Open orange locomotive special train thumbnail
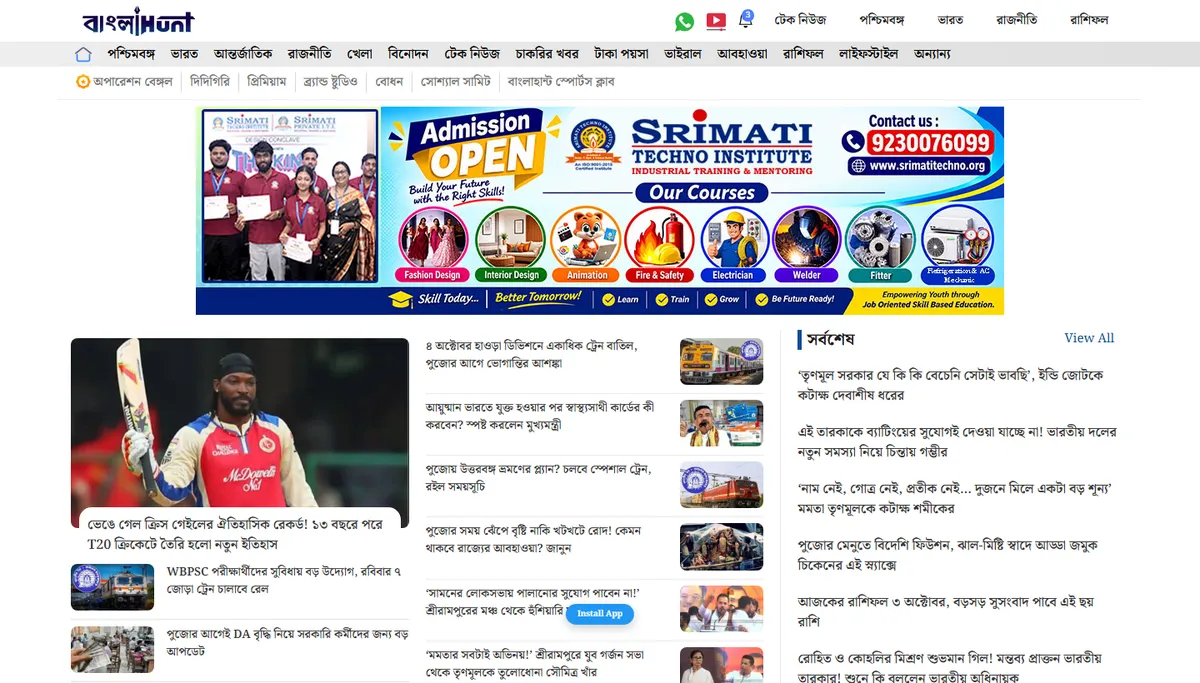This screenshot has width=1200, height=683. [x=721, y=485]
